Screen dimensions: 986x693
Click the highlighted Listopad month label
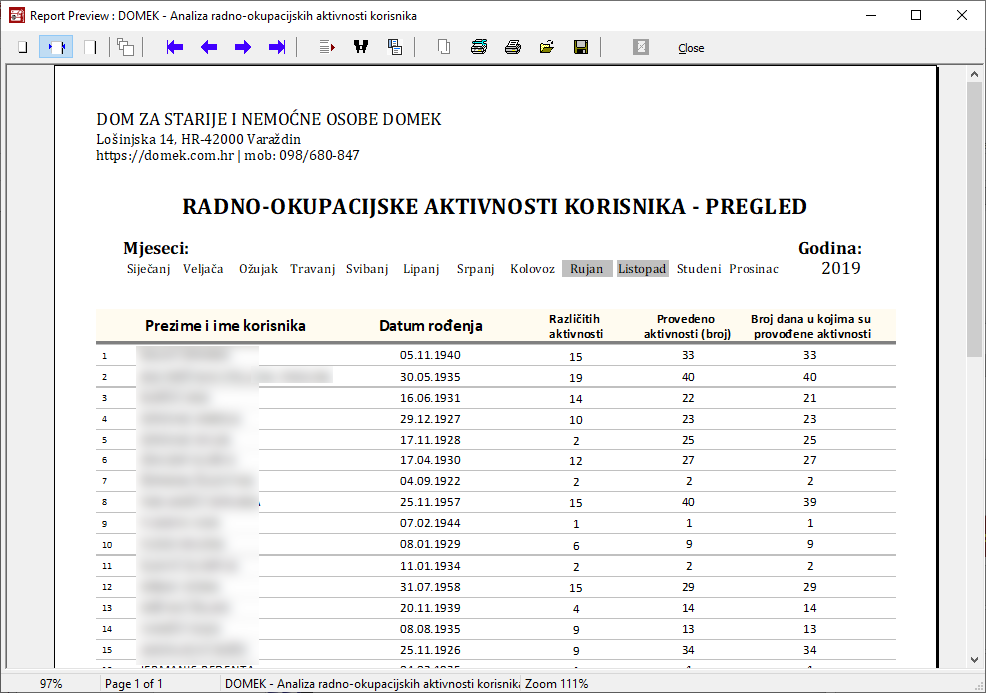(x=642, y=269)
